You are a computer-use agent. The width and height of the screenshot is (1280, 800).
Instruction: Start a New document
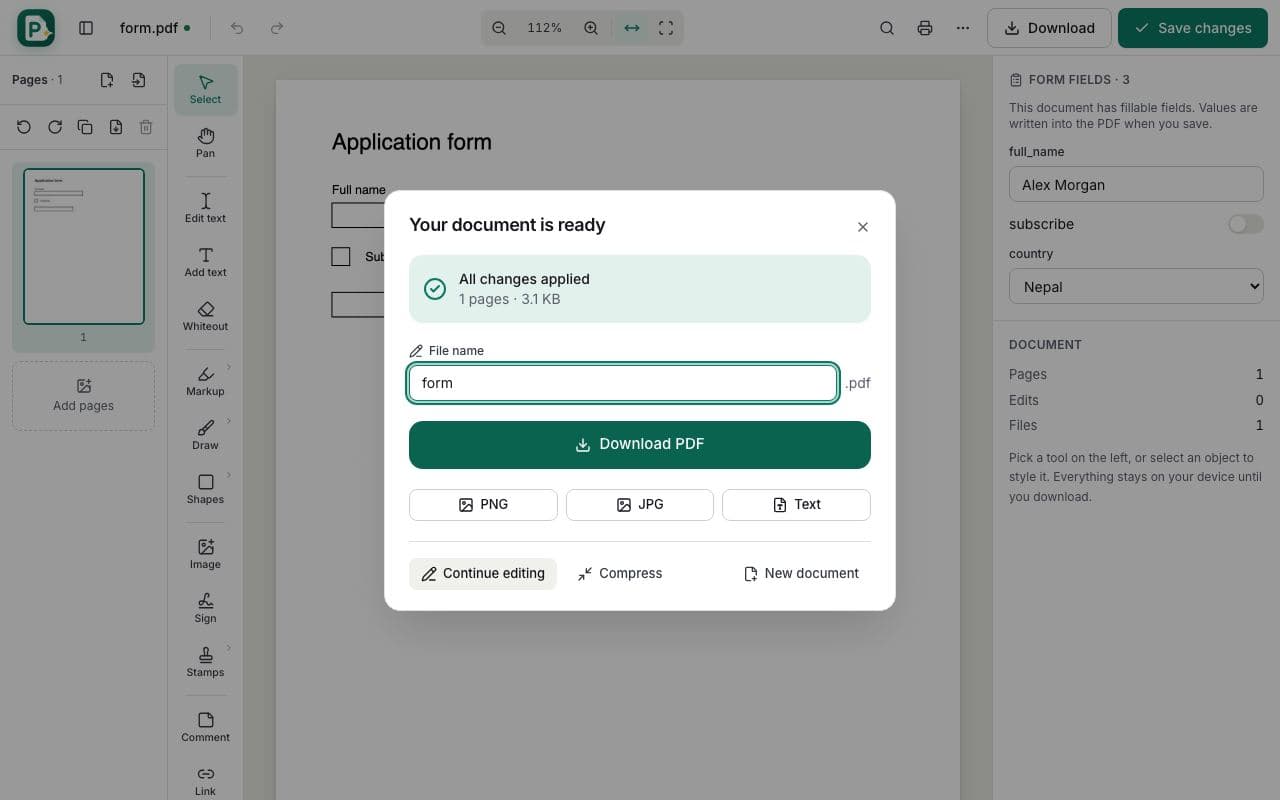tap(801, 574)
